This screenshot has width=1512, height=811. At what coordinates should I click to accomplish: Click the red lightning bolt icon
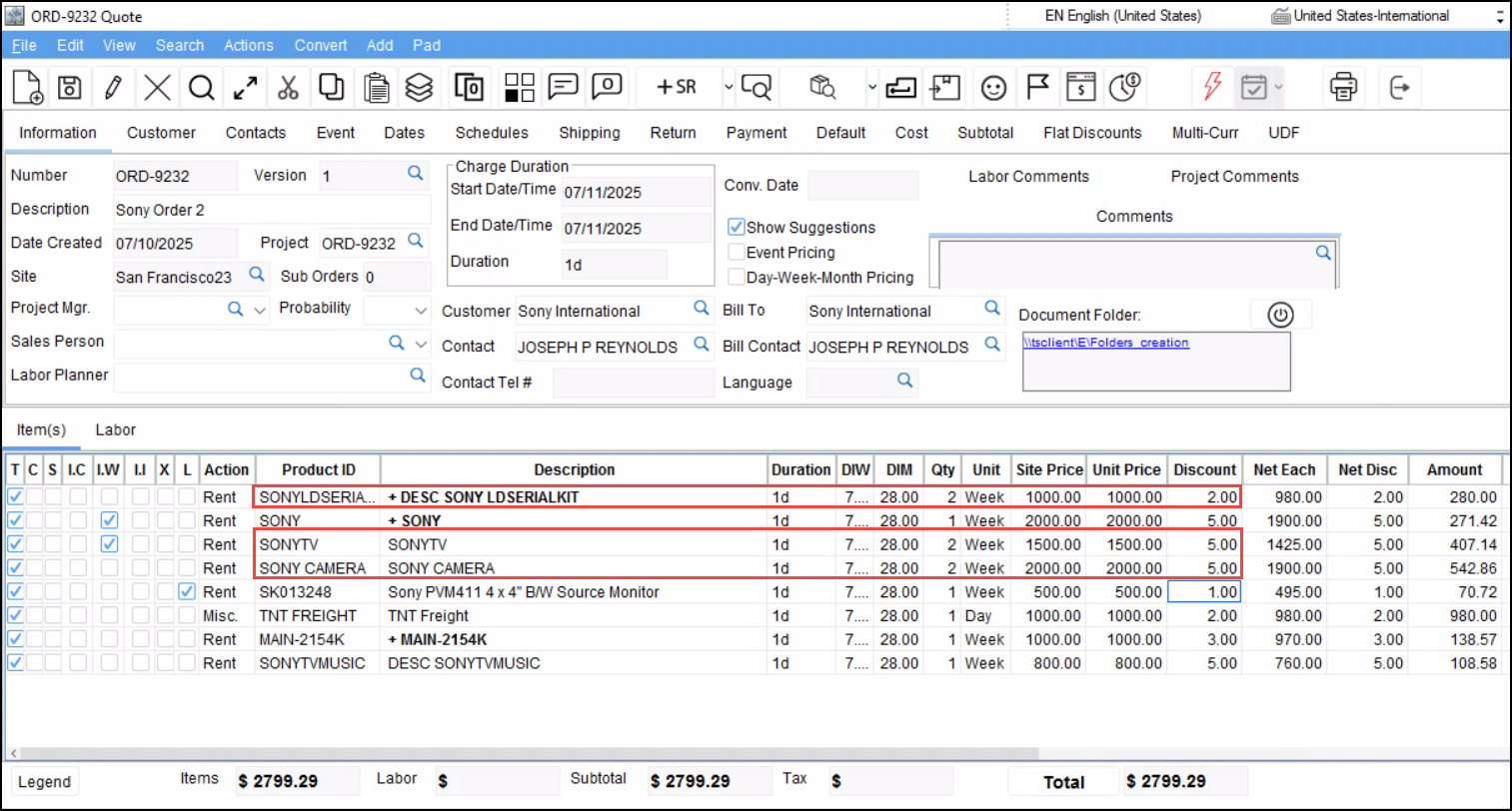click(x=1212, y=87)
